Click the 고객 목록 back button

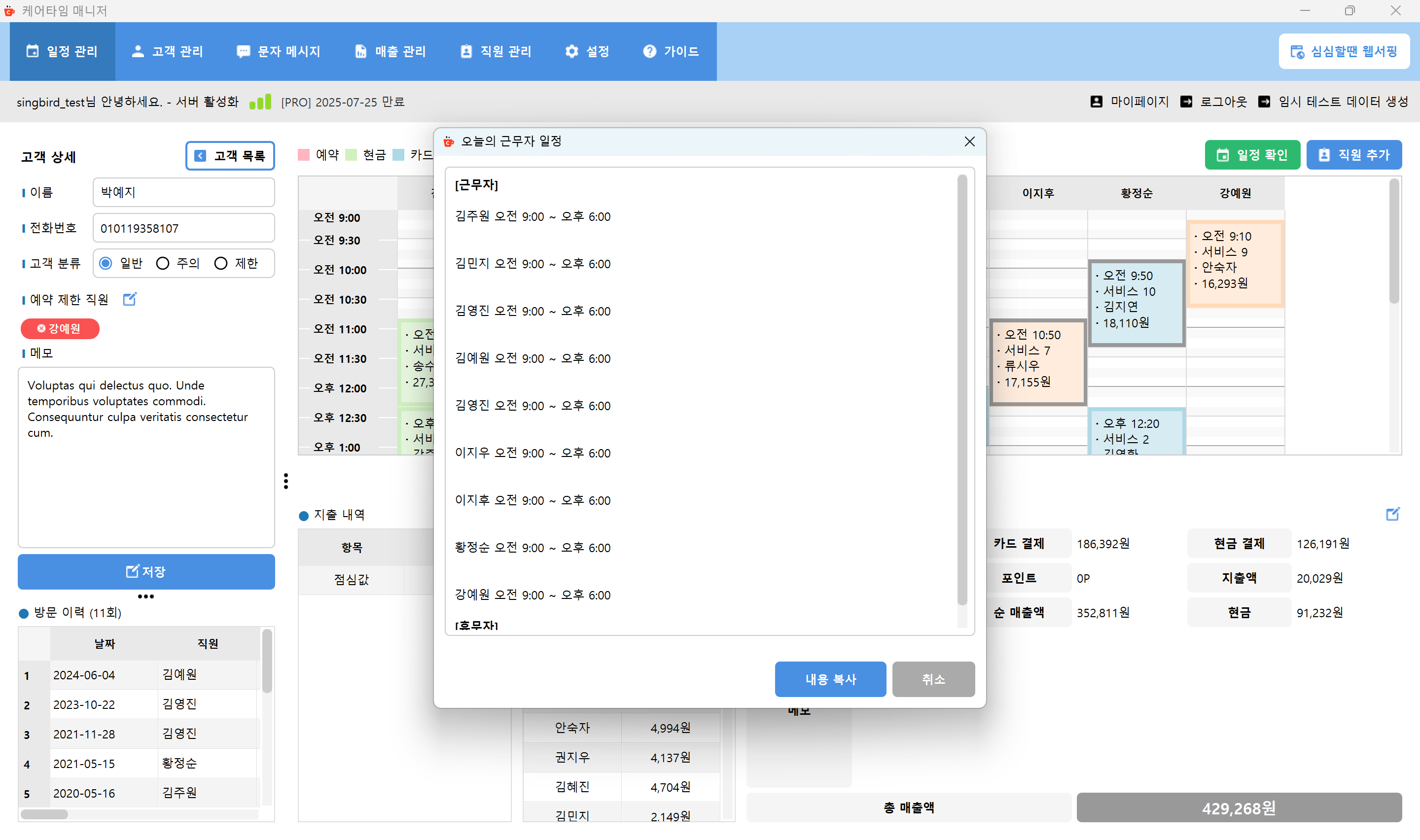tap(230, 156)
